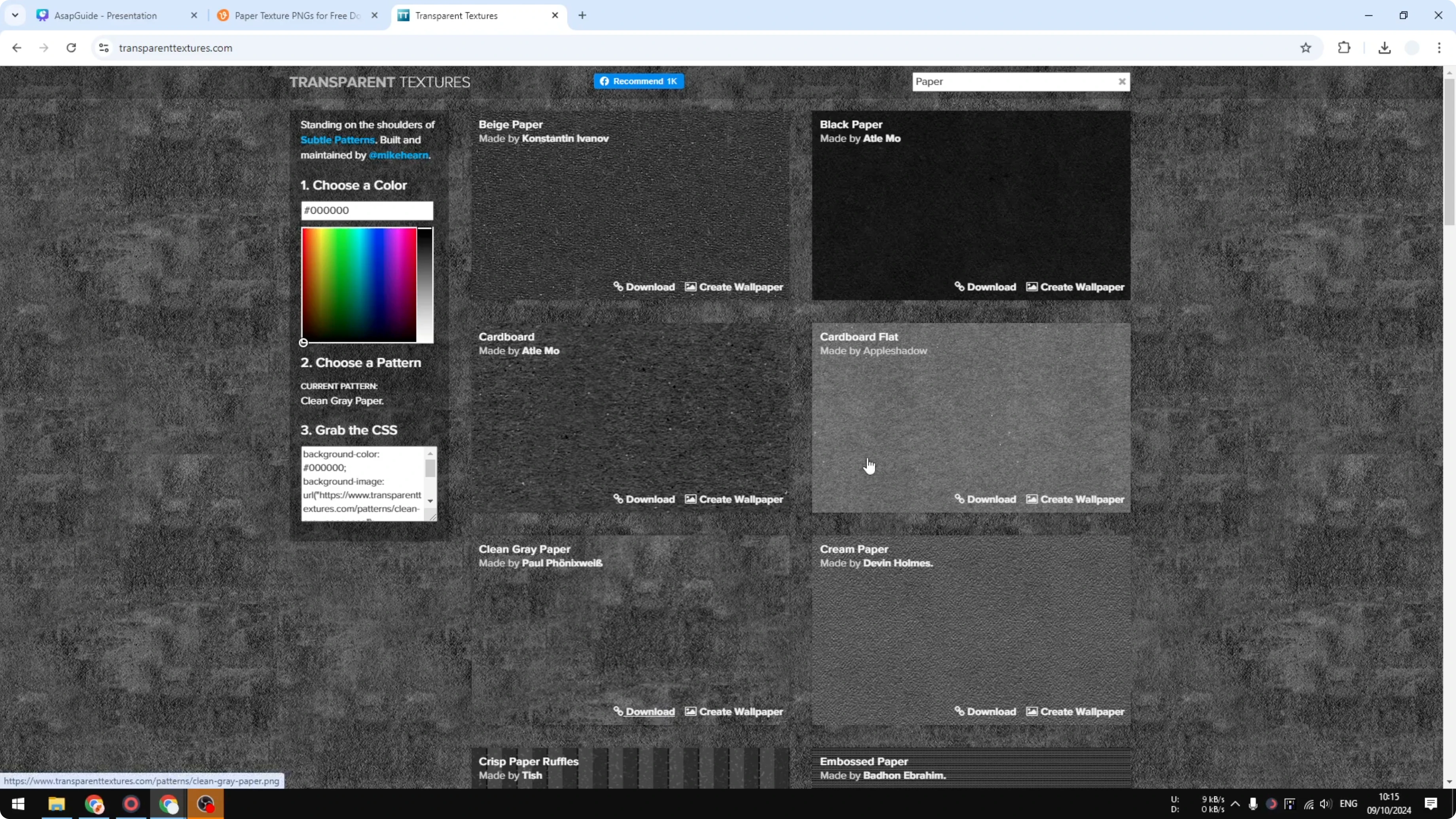Click Create Wallpaper for Cream Paper
Image resolution: width=1456 pixels, height=819 pixels.
(1073, 711)
